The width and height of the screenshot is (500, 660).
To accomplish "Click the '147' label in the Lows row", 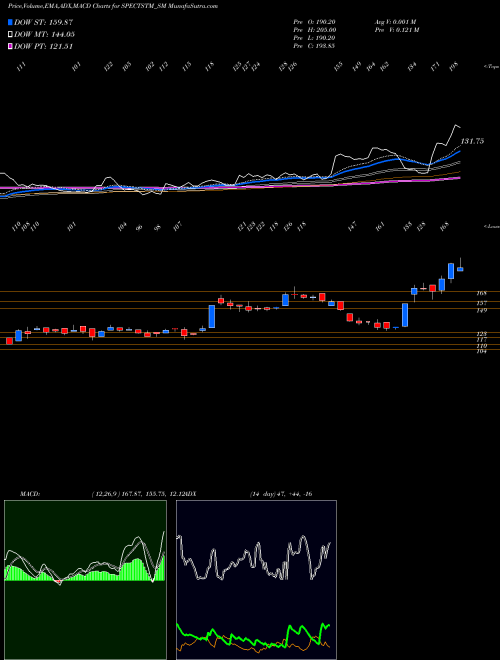I will (x=352, y=227).
